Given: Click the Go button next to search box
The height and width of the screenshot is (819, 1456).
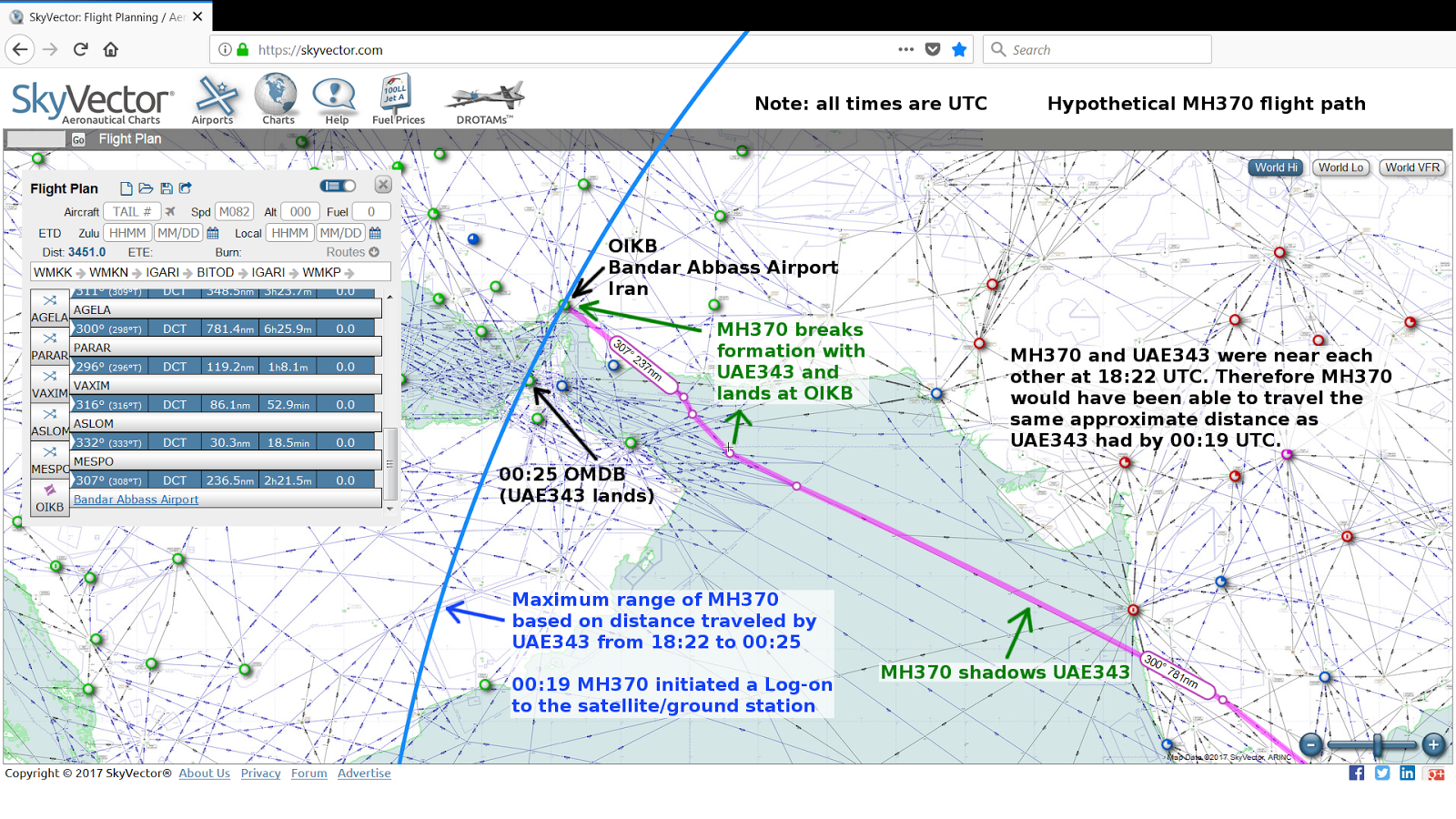Looking at the screenshot, I should coord(78,139).
